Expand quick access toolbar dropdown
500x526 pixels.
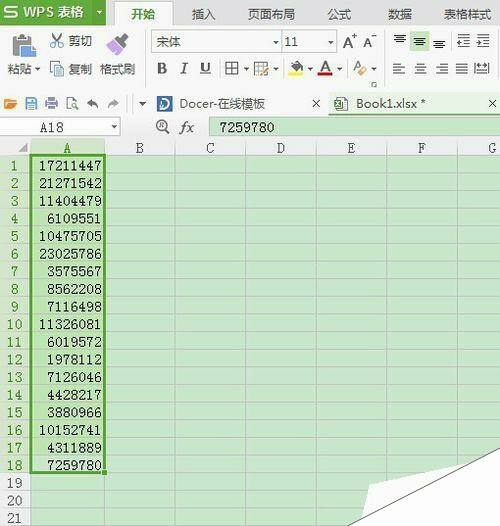(143, 104)
